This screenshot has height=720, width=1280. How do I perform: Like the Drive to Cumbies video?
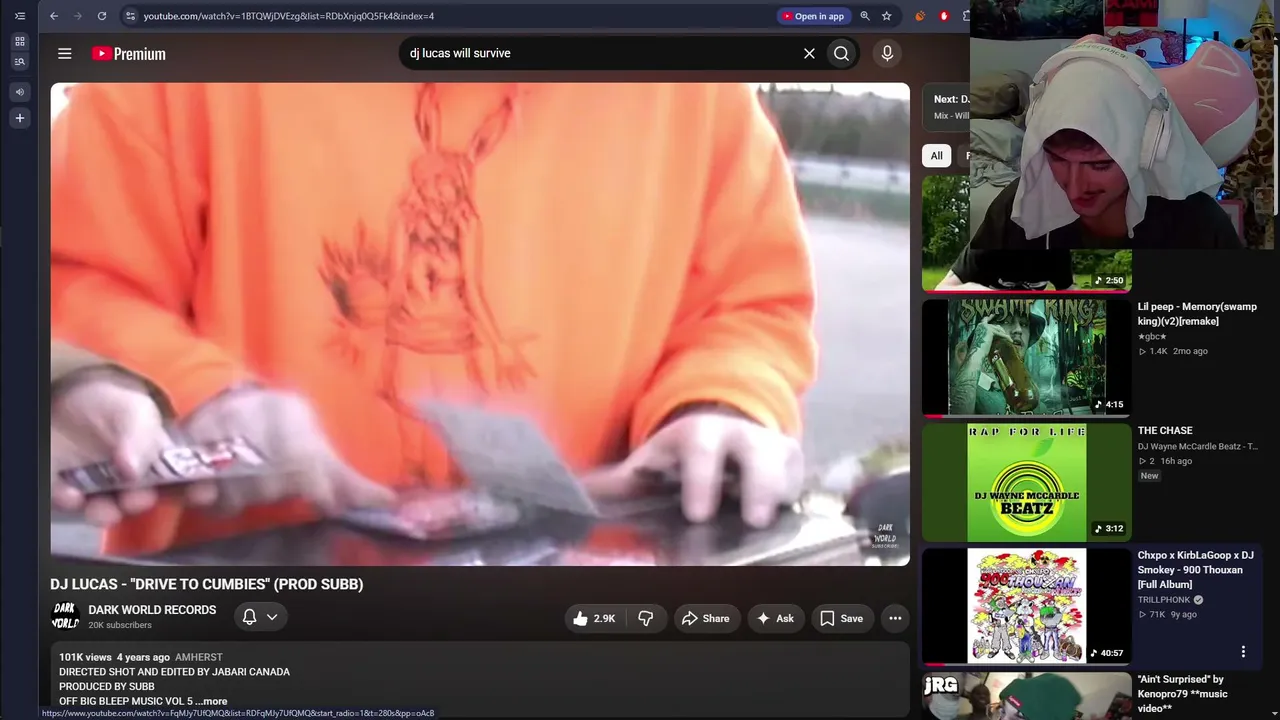click(x=593, y=619)
